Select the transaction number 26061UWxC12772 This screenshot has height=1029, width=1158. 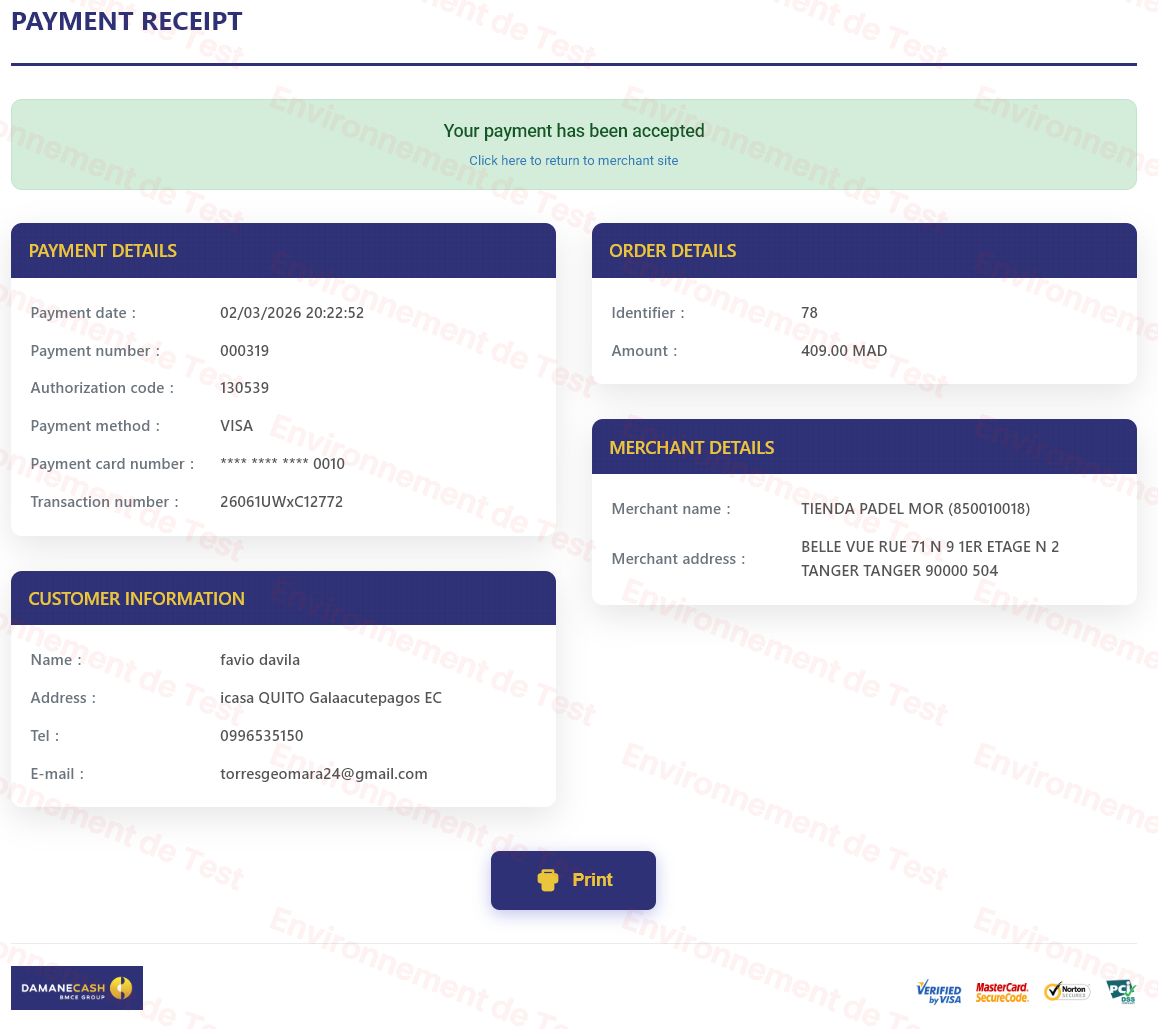pyautogui.click(x=281, y=502)
